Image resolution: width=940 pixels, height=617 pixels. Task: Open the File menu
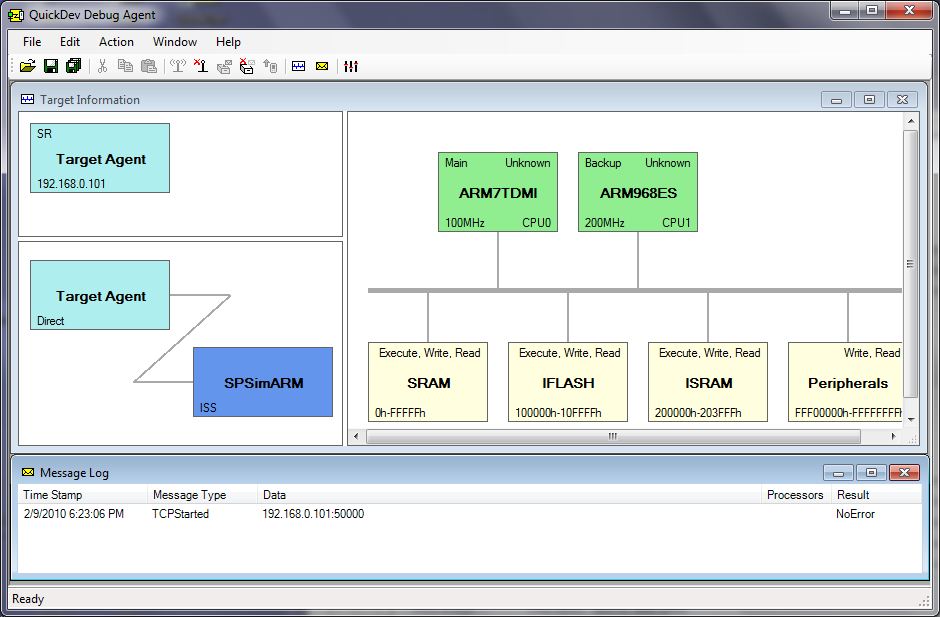(x=32, y=41)
